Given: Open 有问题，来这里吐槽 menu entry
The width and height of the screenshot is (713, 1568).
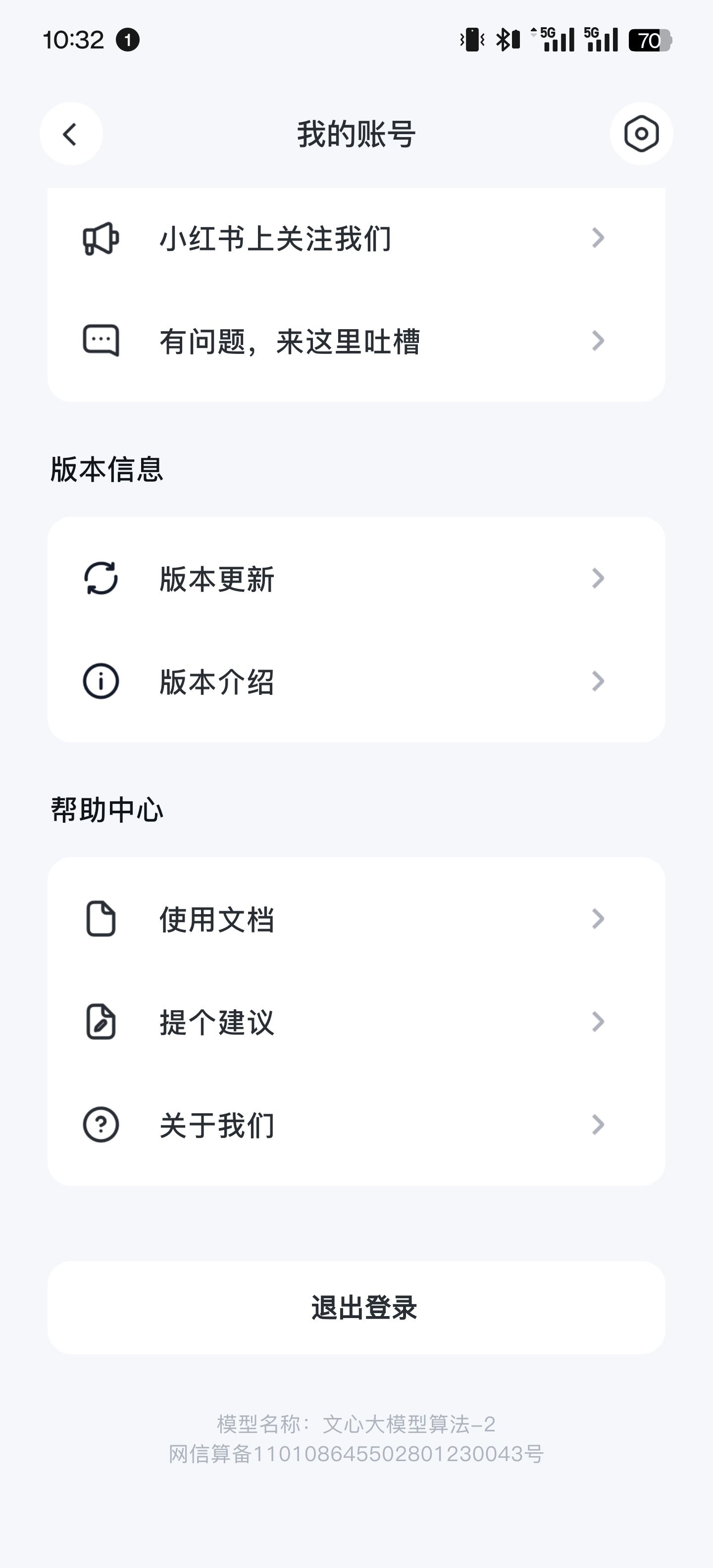Looking at the screenshot, I should coord(290,341).
